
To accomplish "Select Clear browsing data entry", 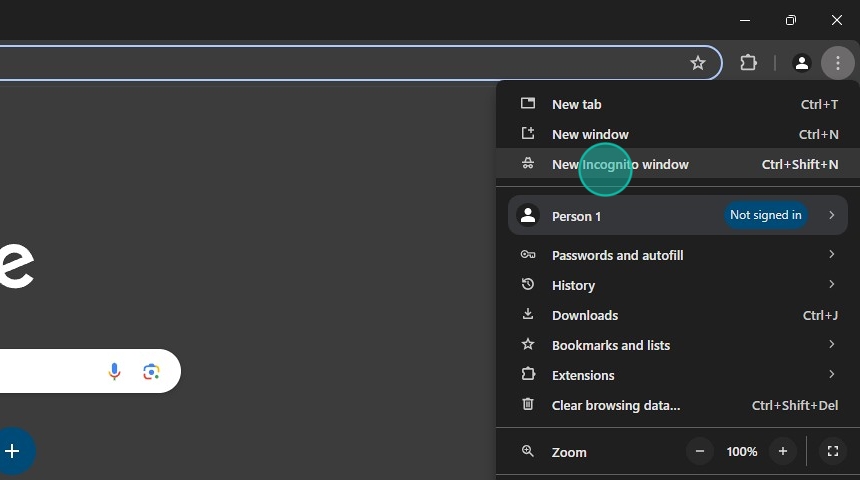I will [678, 405].
